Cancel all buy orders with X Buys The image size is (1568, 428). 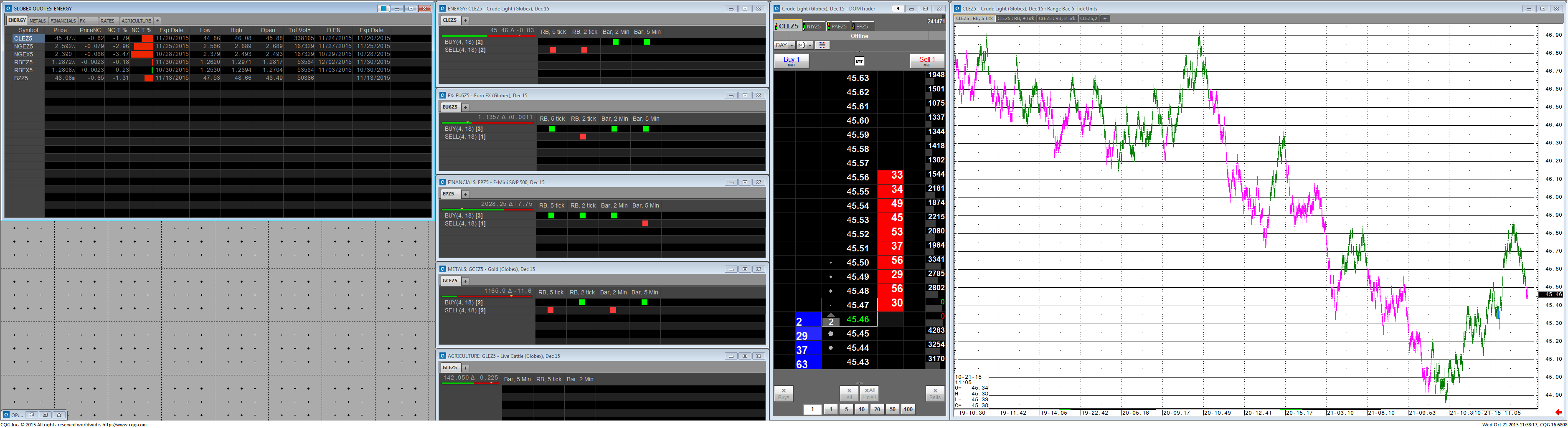click(x=784, y=393)
